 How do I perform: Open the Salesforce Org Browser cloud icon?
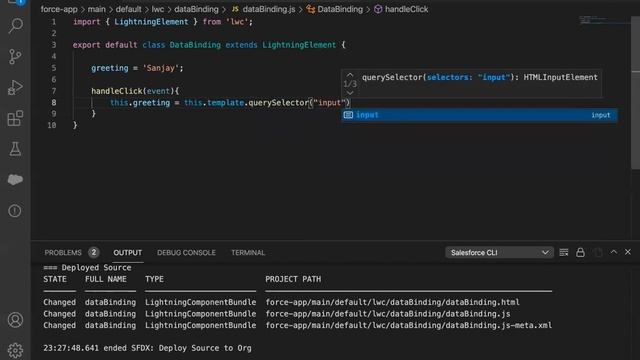15,180
